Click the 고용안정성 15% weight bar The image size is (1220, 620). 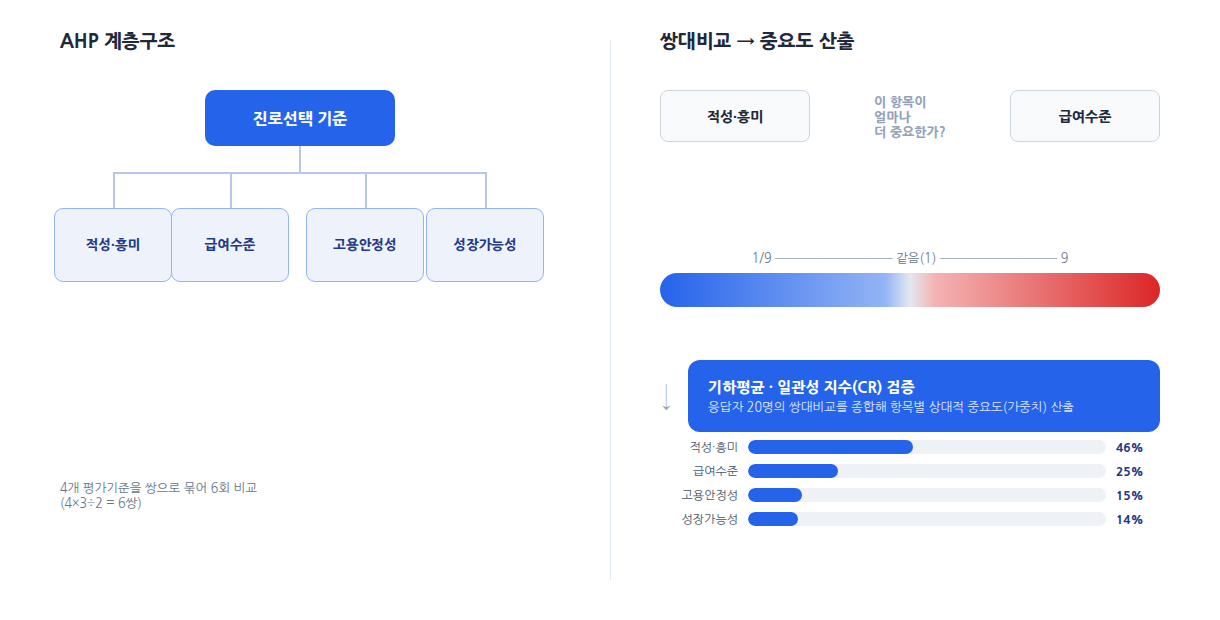(927, 495)
